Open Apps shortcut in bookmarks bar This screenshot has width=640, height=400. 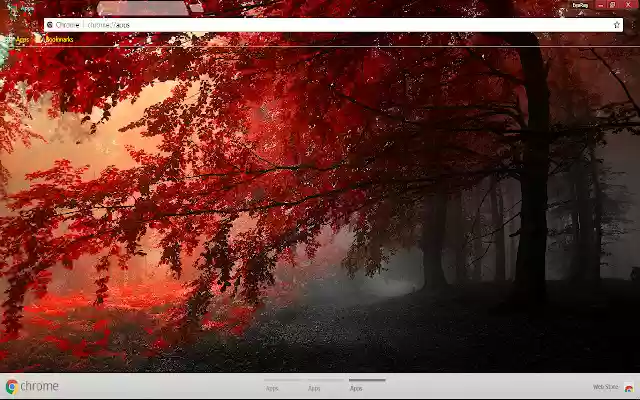pos(18,39)
